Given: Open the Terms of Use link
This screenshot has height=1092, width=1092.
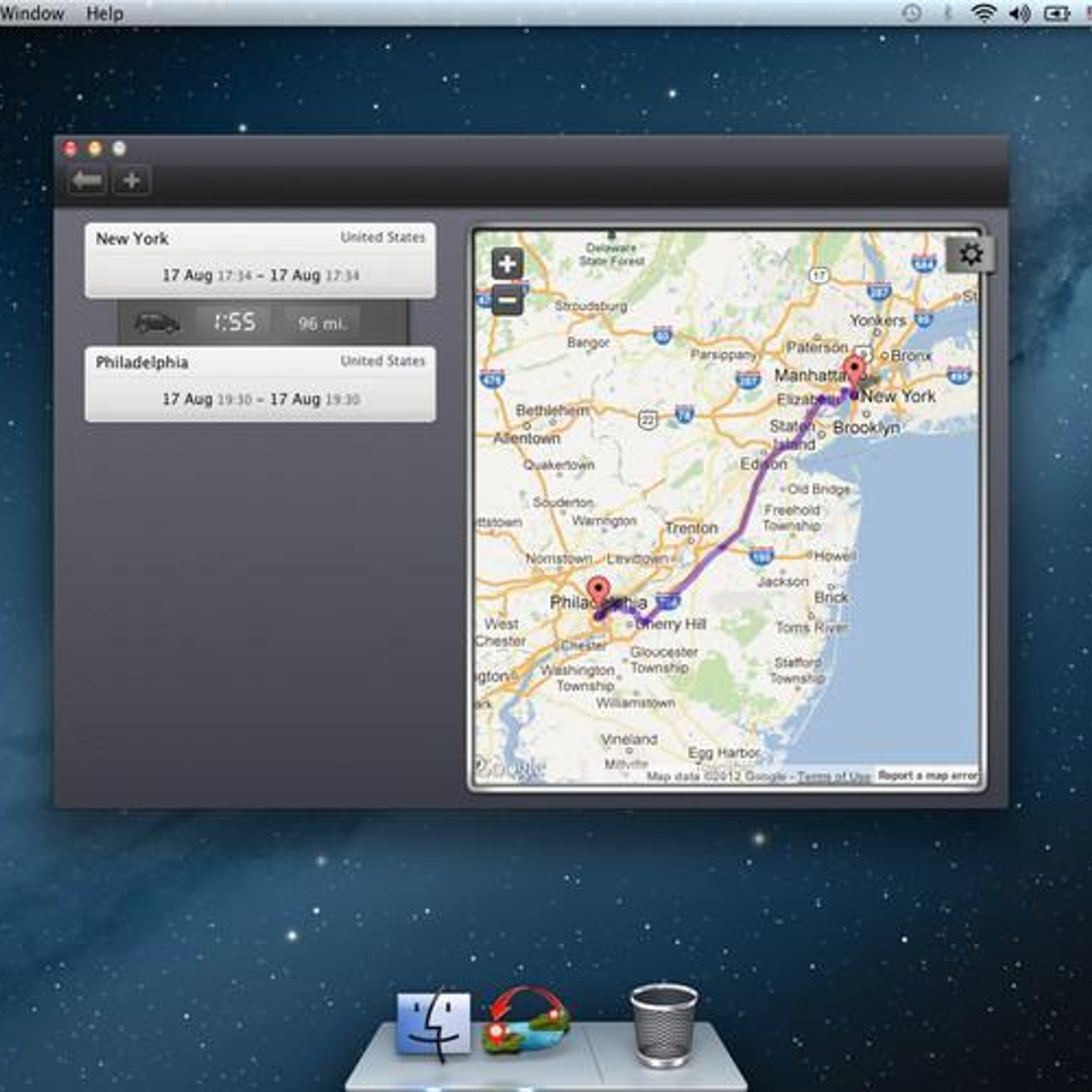Looking at the screenshot, I should (x=833, y=776).
